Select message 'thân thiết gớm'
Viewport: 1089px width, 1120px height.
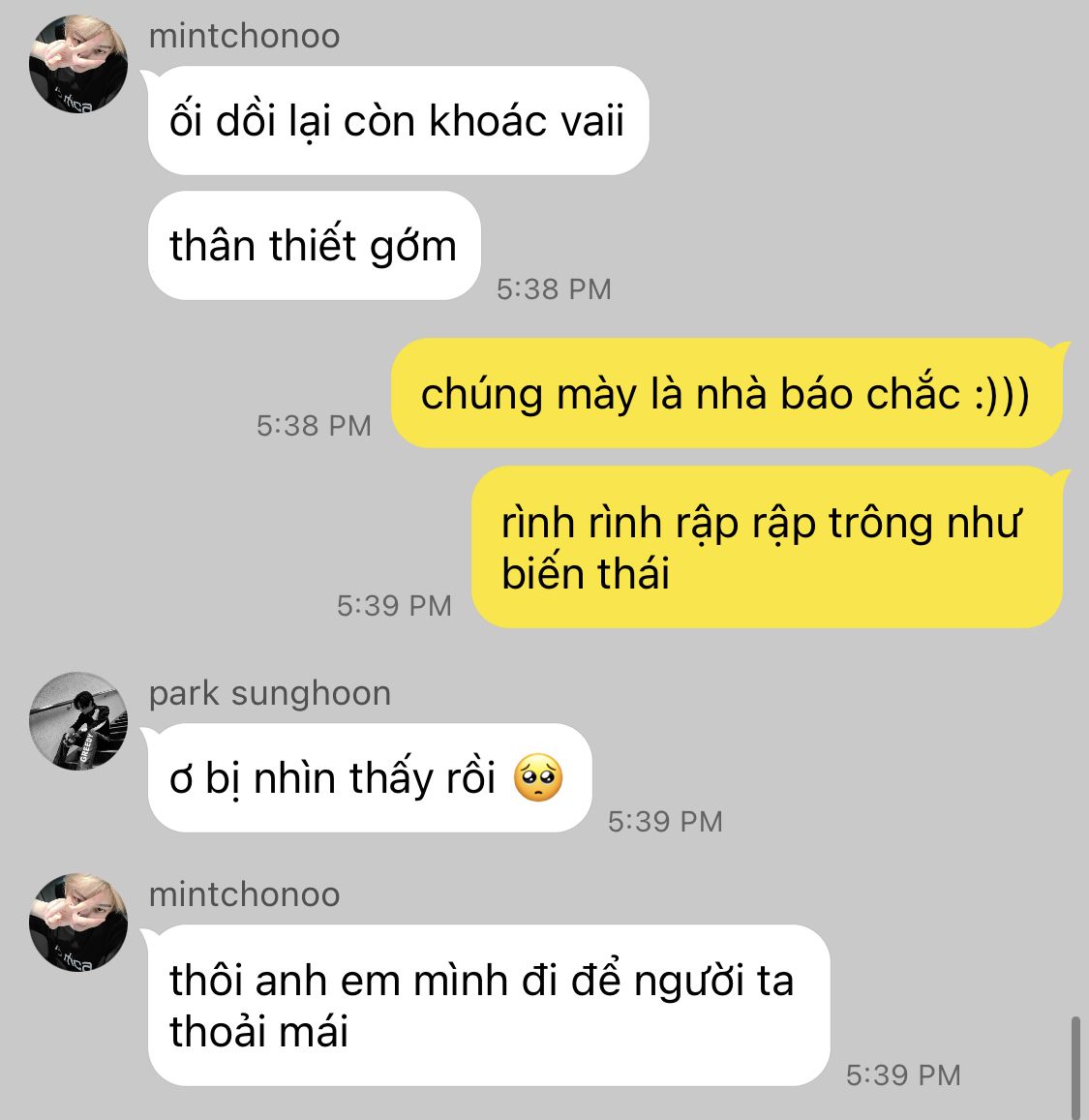coord(315,245)
